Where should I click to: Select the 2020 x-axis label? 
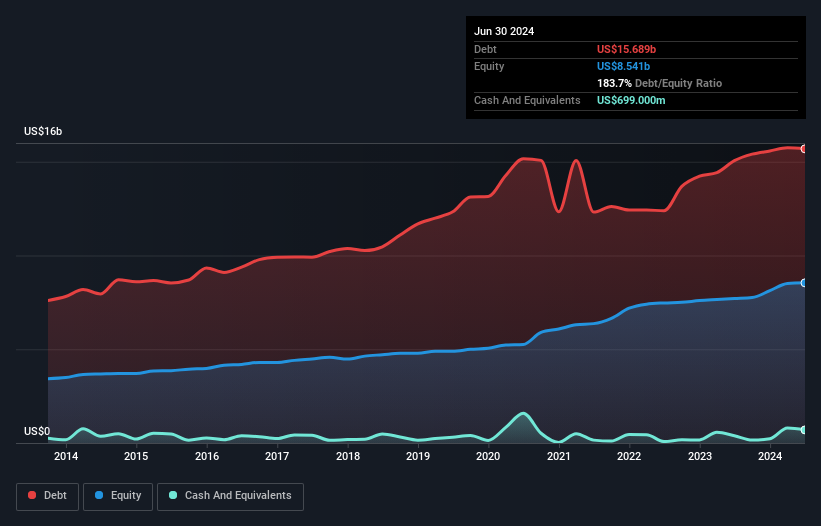pos(488,456)
